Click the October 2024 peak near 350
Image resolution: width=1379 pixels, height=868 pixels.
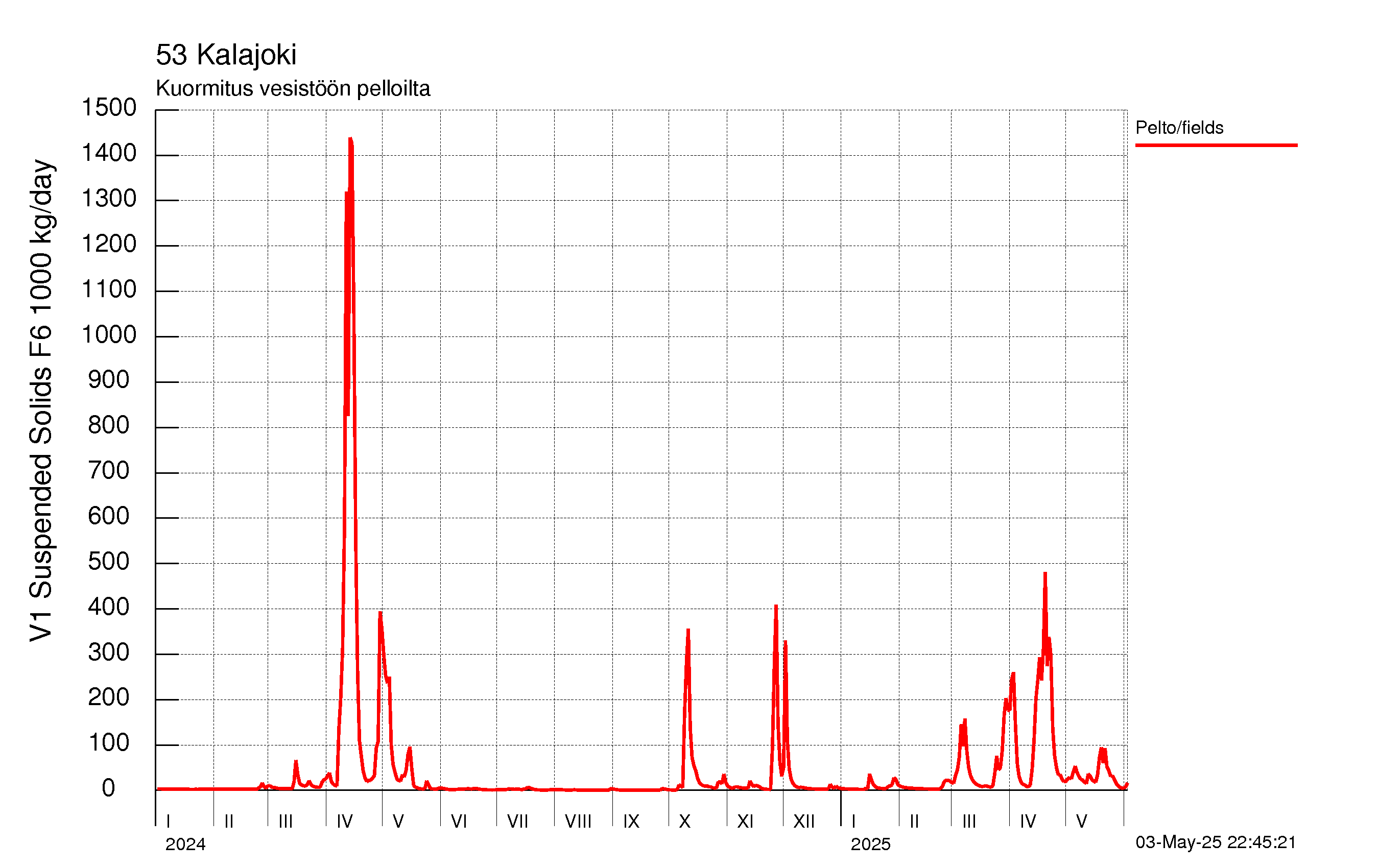(x=688, y=630)
